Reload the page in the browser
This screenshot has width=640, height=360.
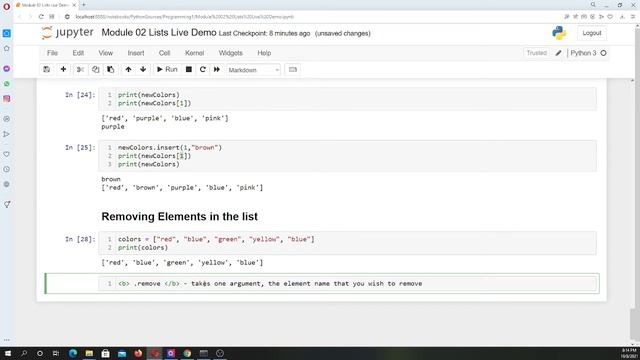(x=41, y=17)
